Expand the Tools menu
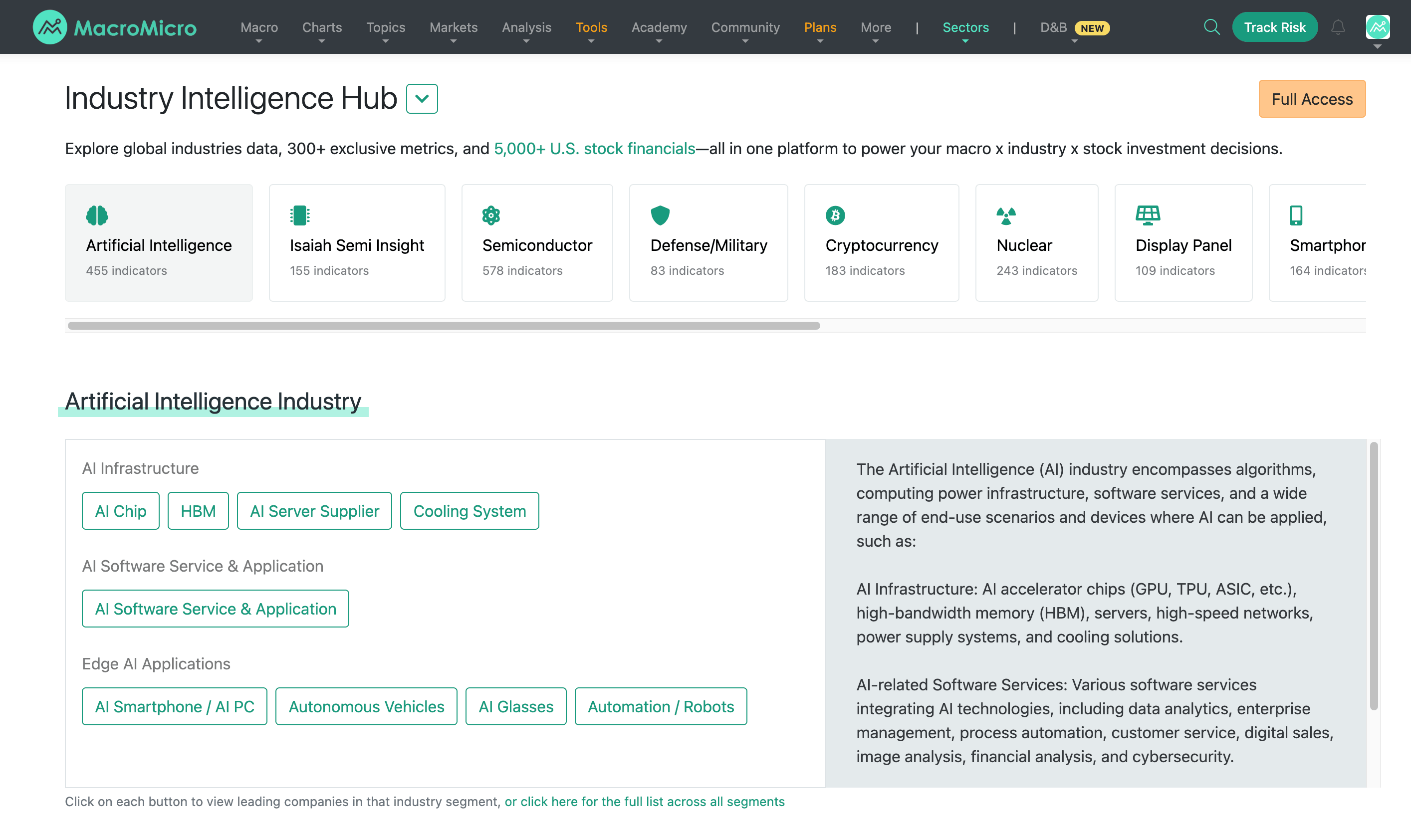 click(591, 27)
